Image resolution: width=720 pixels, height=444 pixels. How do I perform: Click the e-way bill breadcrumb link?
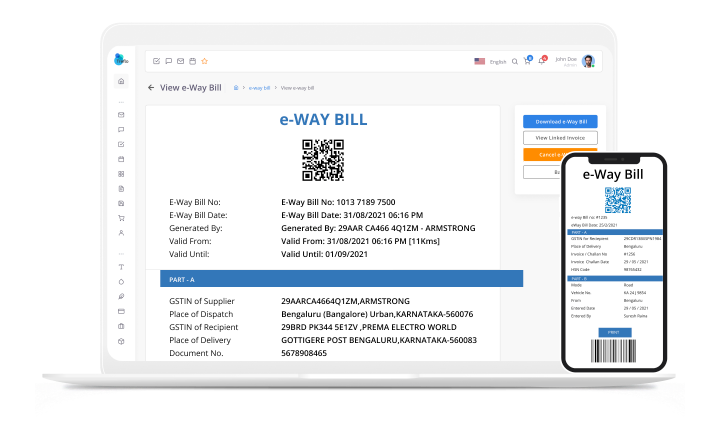click(259, 88)
